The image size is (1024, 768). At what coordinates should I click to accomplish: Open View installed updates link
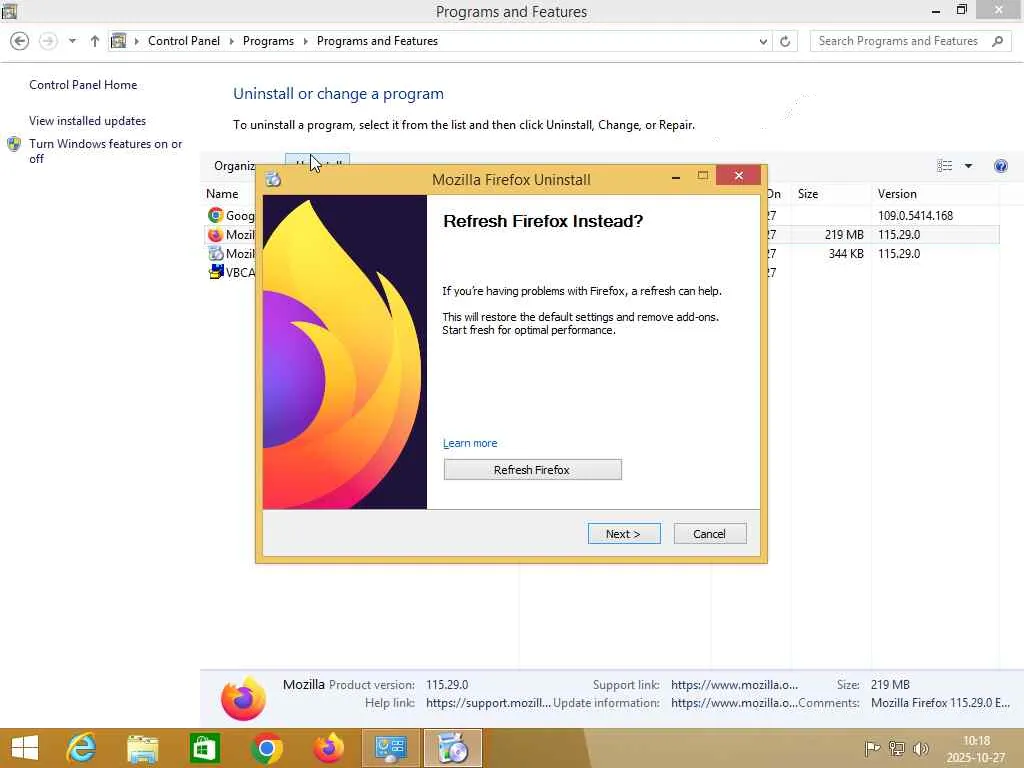88,121
